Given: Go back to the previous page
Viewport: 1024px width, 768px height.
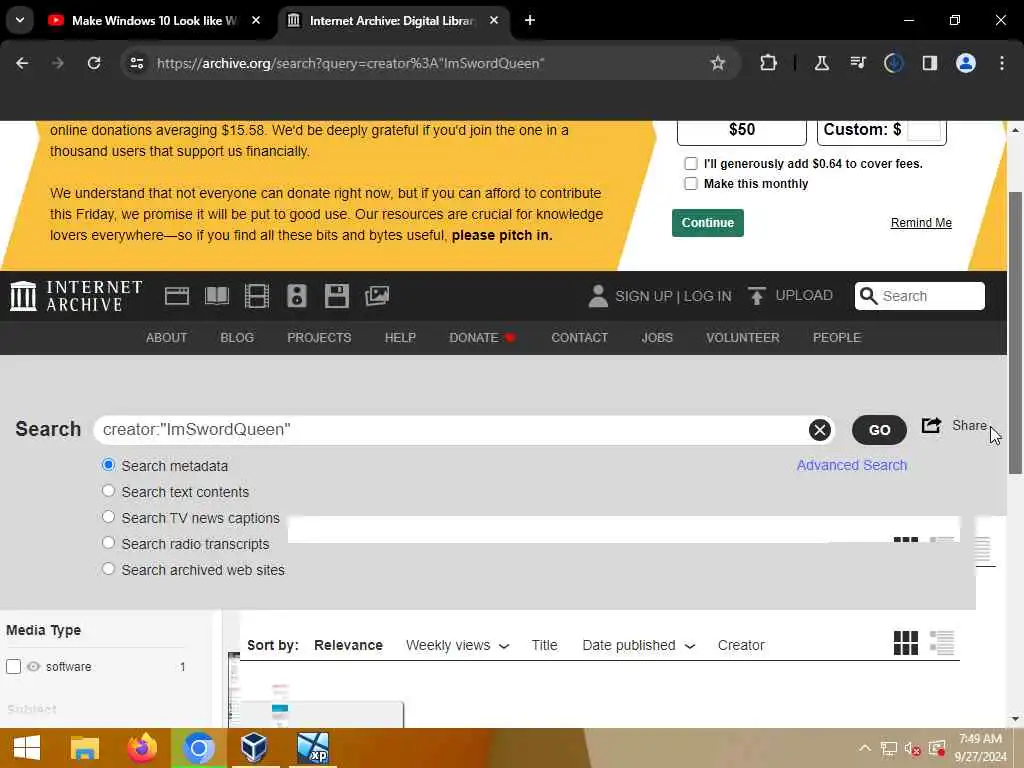Looking at the screenshot, I should tap(22, 63).
